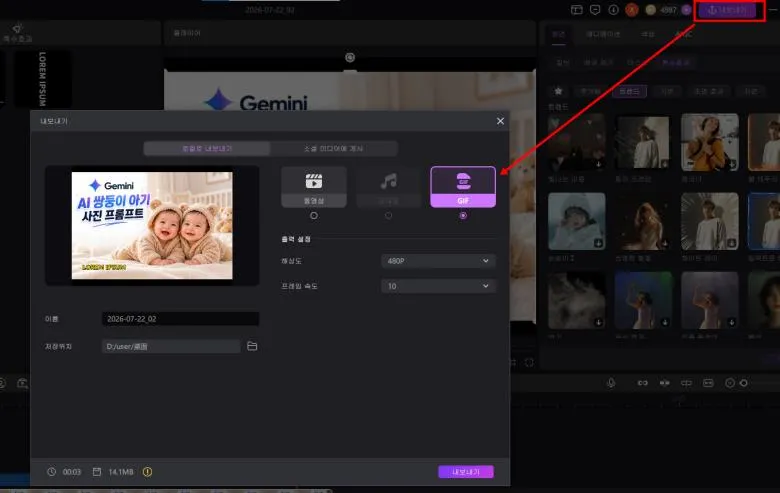Switch to the social media posting tab

[333, 148]
